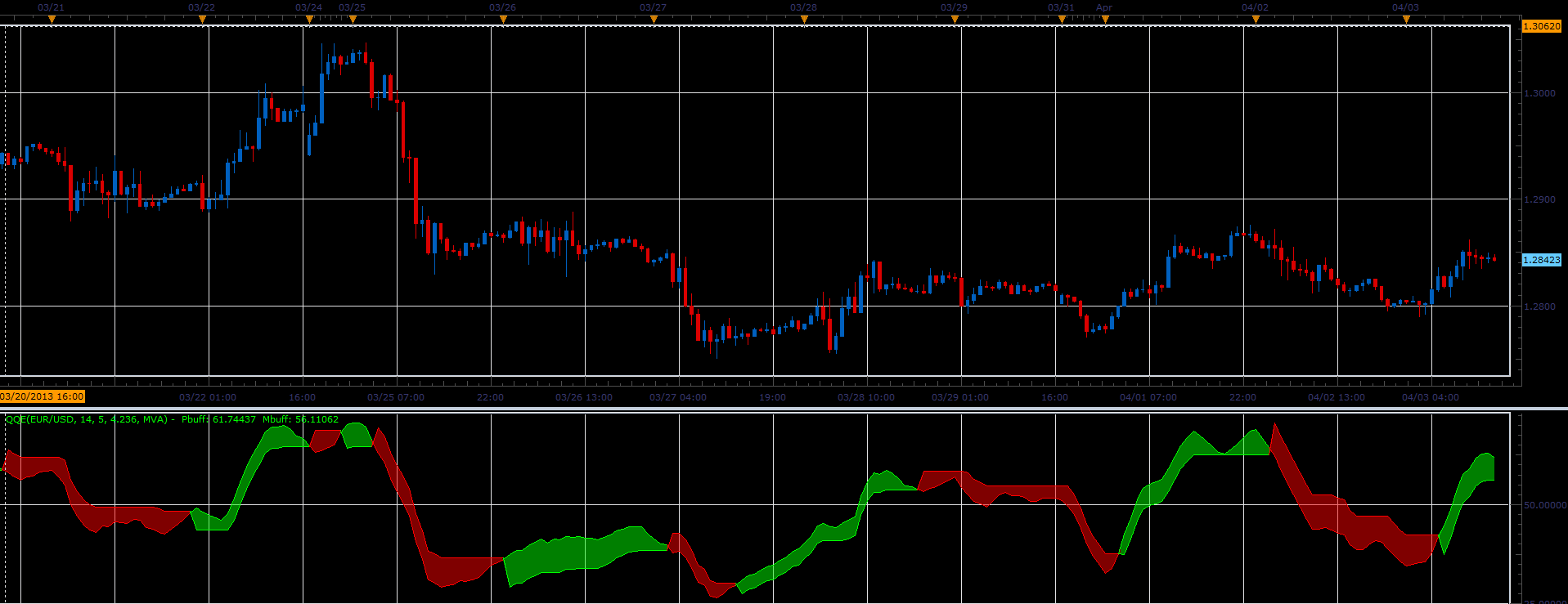Select the 04/03 day marker triangle

[x=1406, y=20]
